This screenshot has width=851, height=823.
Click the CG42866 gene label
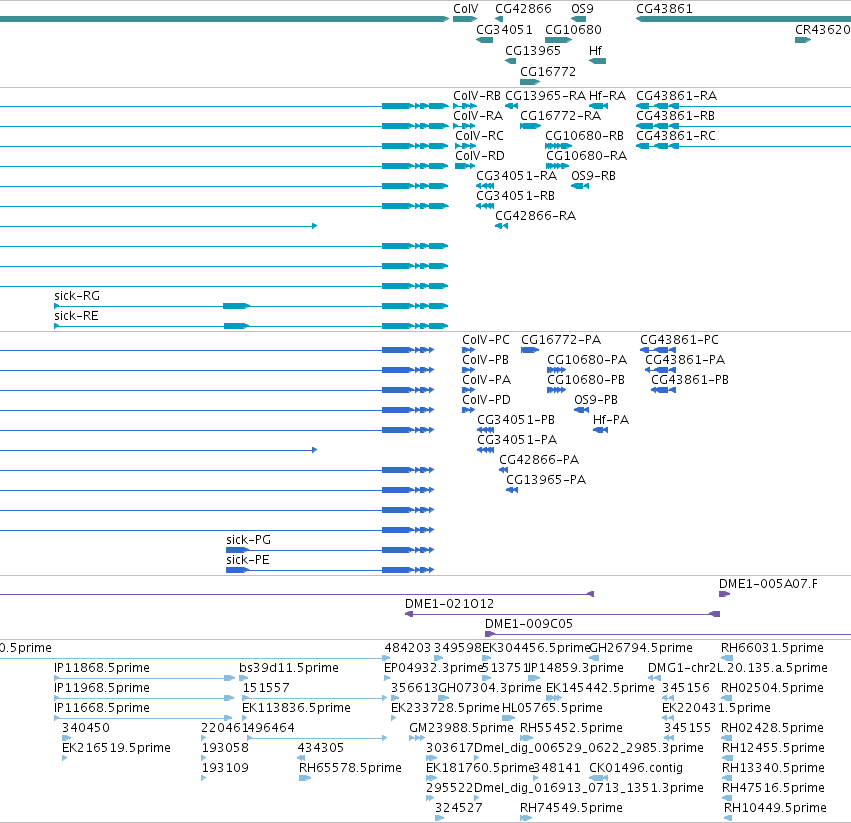point(523,9)
